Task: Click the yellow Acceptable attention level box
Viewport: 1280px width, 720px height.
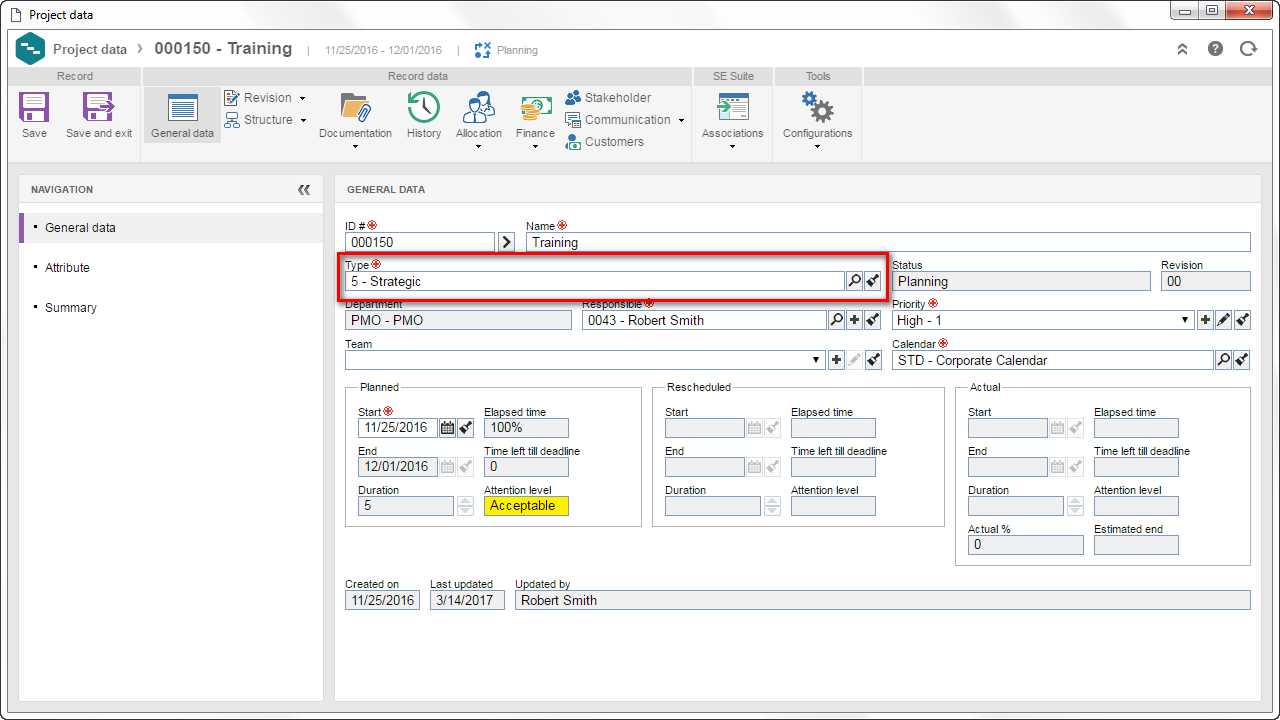Action: pyautogui.click(x=526, y=506)
